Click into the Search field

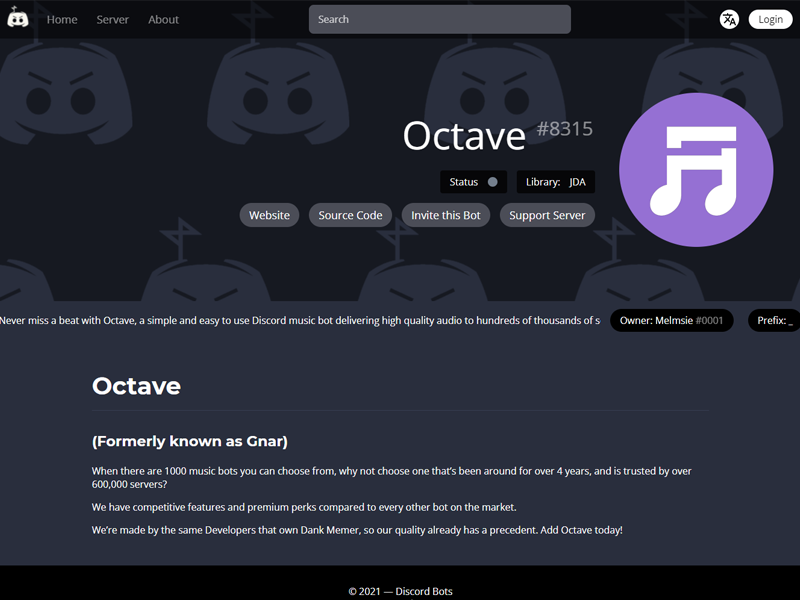point(440,19)
